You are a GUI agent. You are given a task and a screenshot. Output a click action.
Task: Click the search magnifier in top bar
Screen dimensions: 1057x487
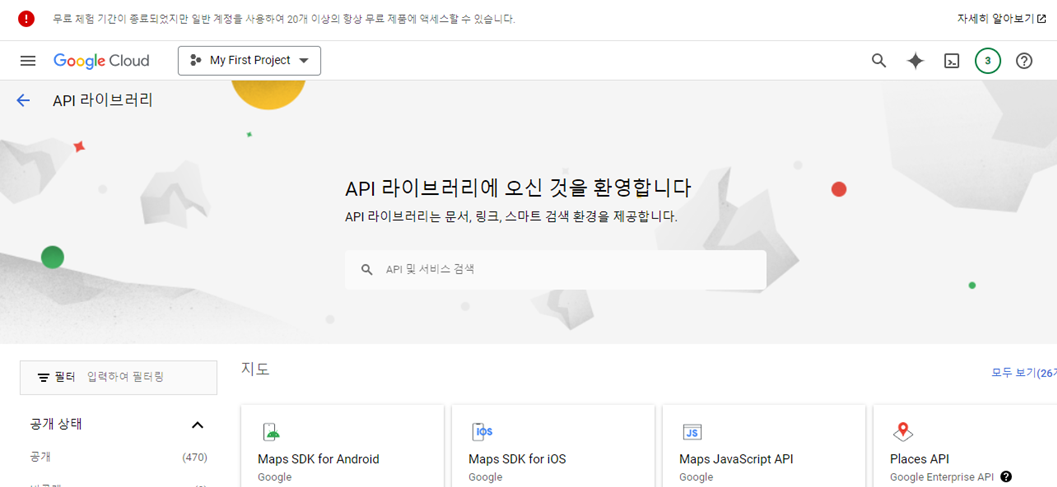[x=878, y=61]
